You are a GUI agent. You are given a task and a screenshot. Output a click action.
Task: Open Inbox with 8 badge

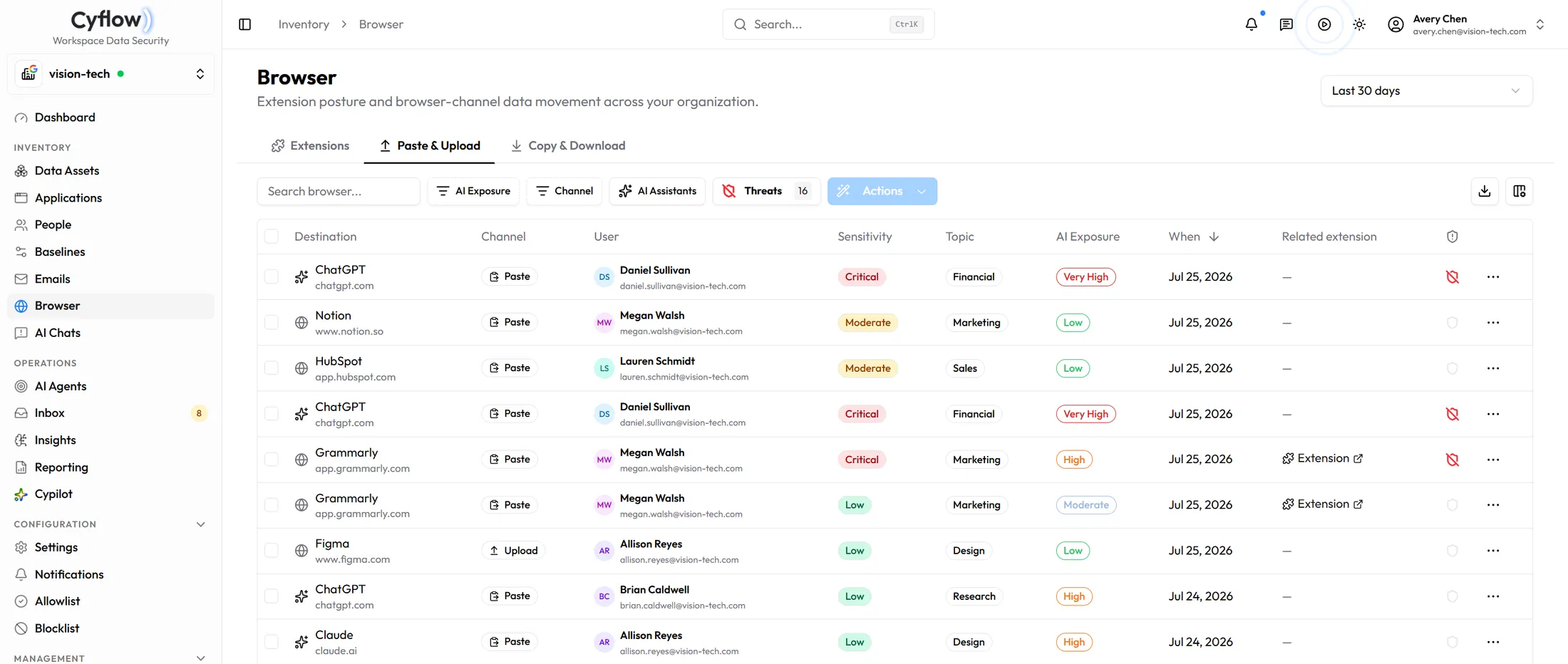click(x=110, y=413)
